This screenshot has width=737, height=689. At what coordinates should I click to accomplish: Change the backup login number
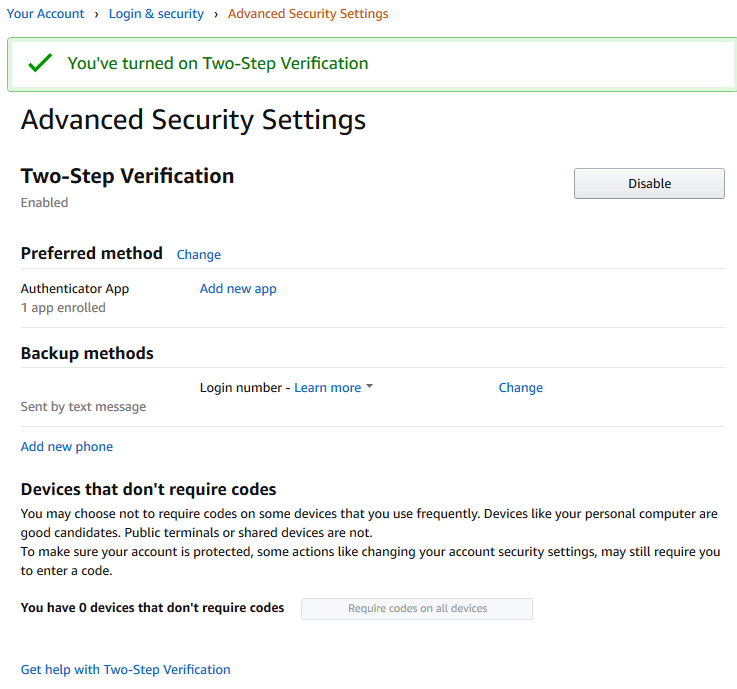pos(520,387)
